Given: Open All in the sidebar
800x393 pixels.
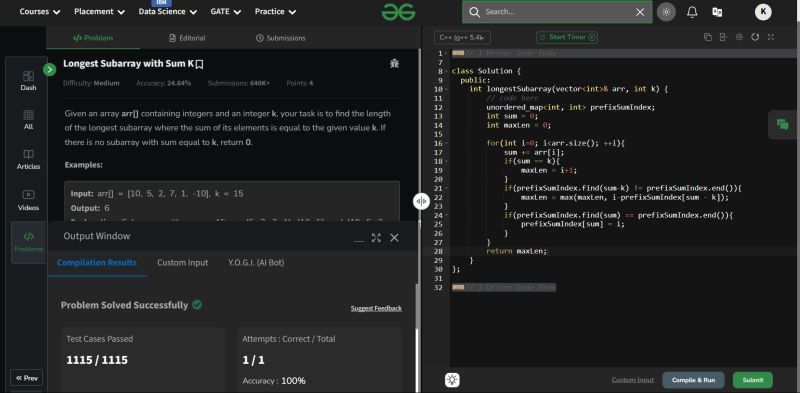Looking at the screenshot, I should [x=29, y=120].
